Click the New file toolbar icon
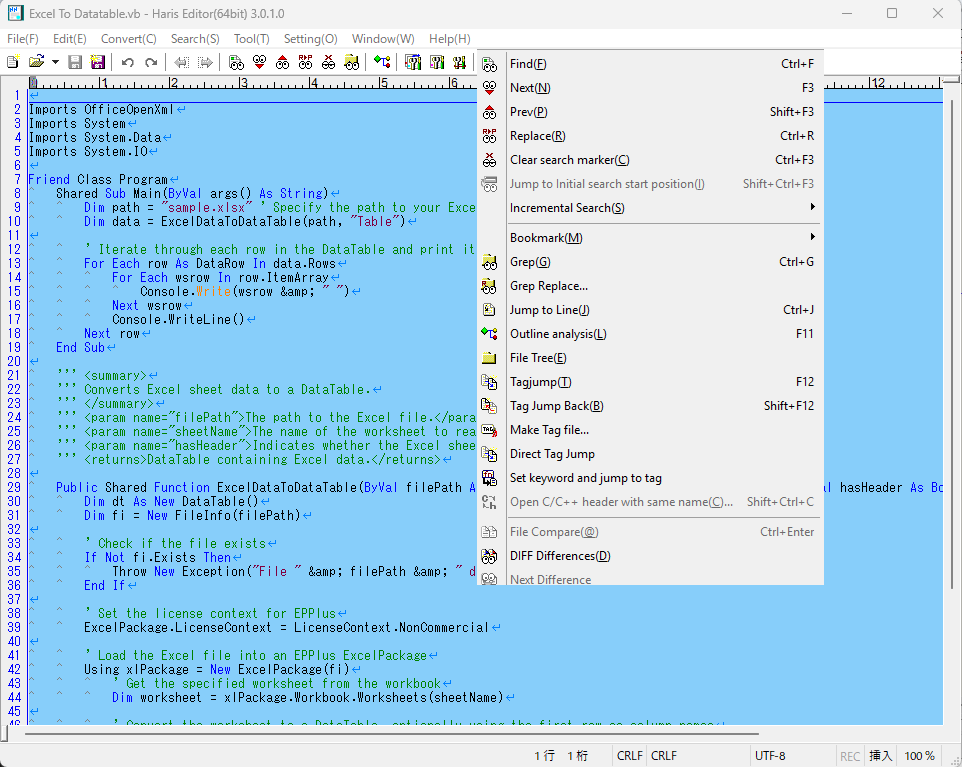The image size is (962, 767). click(x=13, y=62)
